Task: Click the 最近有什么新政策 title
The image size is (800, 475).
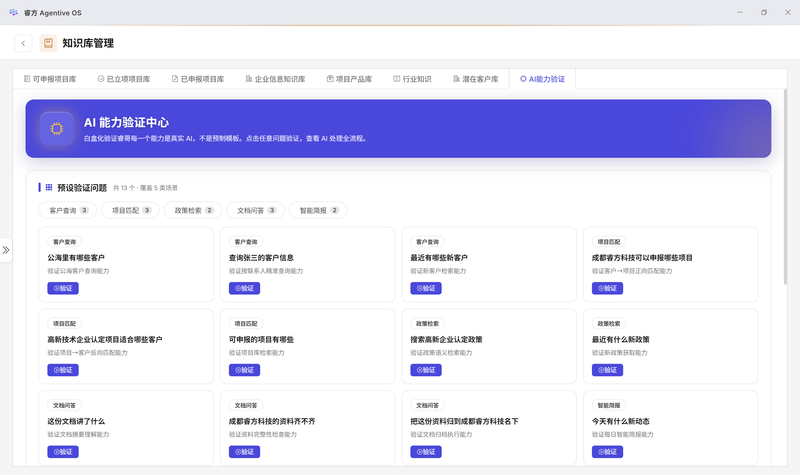Action: pyautogui.click(x=620, y=339)
